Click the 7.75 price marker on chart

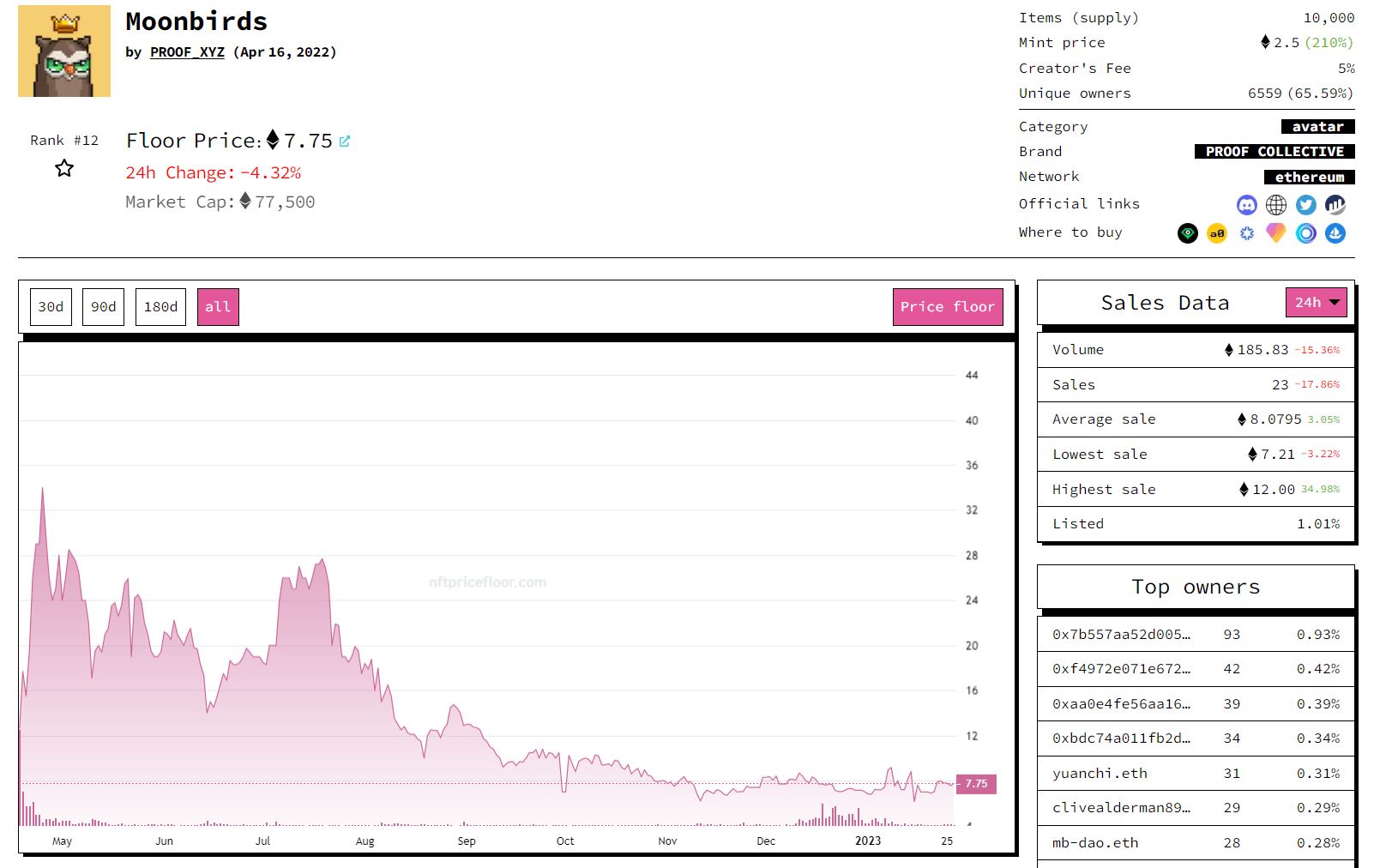click(976, 784)
